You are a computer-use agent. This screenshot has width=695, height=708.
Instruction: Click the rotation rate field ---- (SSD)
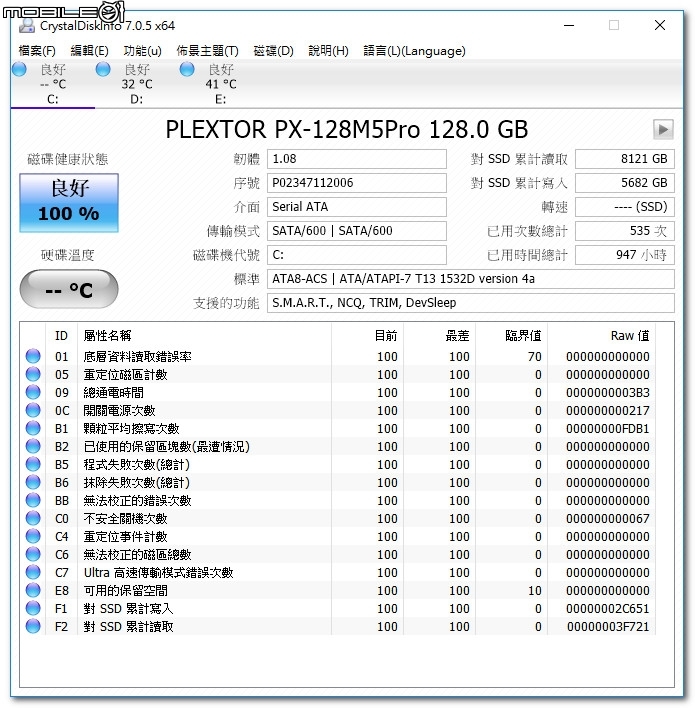pos(625,207)
